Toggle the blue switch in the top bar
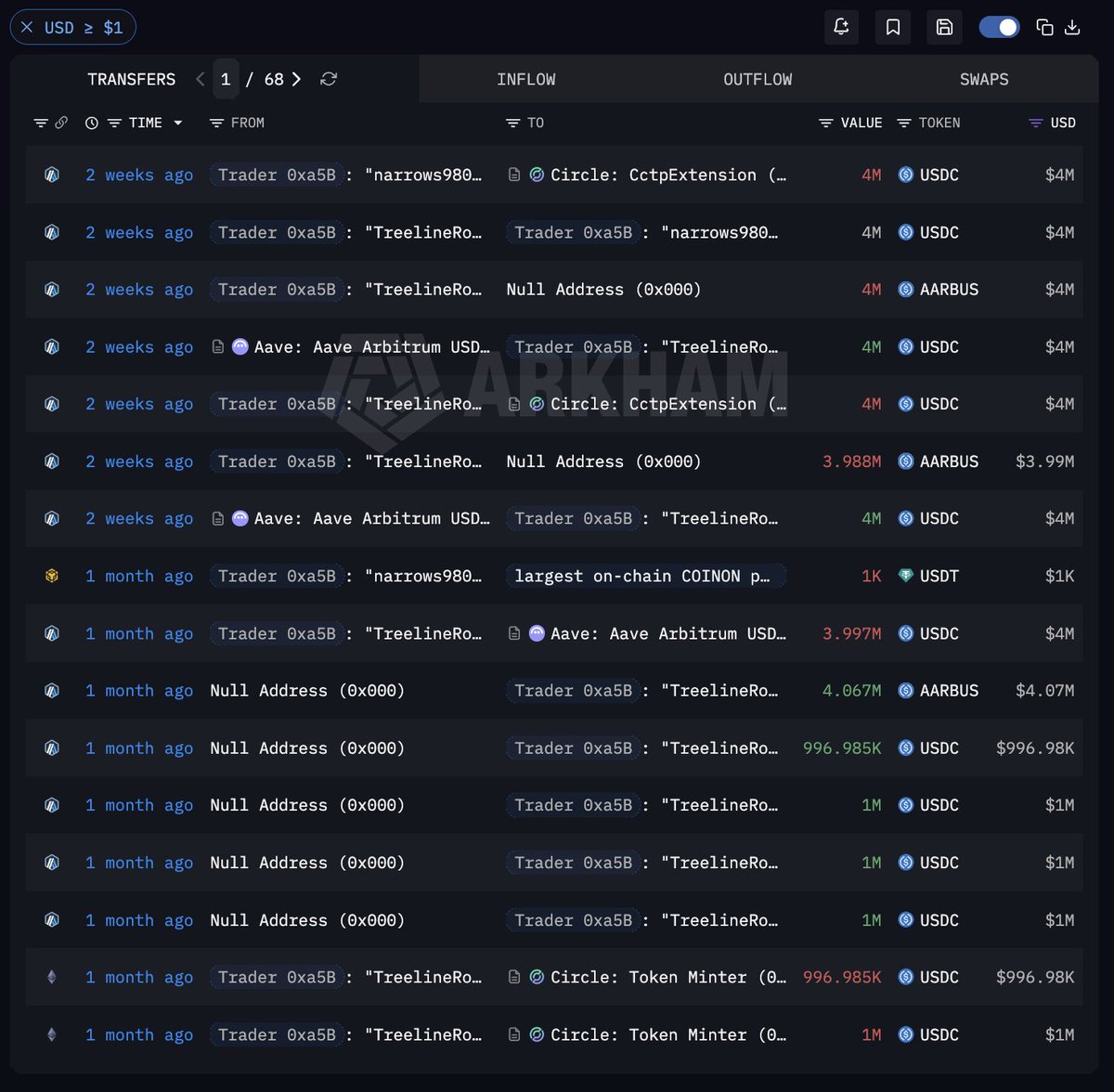The height and width of the screenshot is (1092, 1114). pos(999,27)
